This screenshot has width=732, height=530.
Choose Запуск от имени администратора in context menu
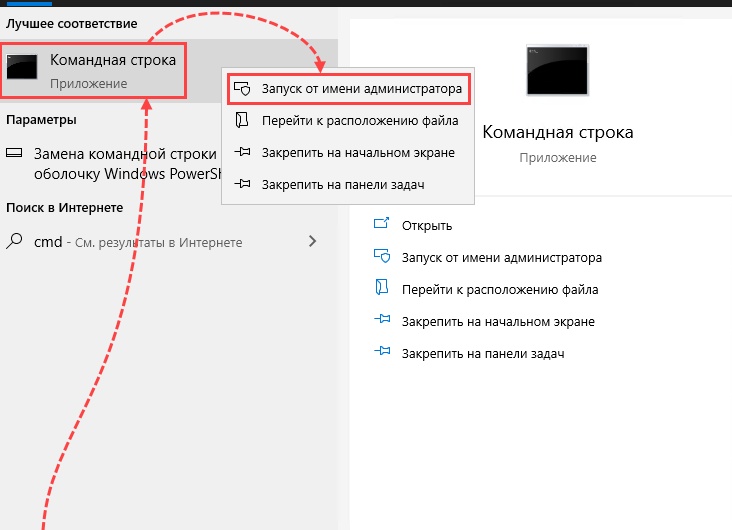point(349,89)
